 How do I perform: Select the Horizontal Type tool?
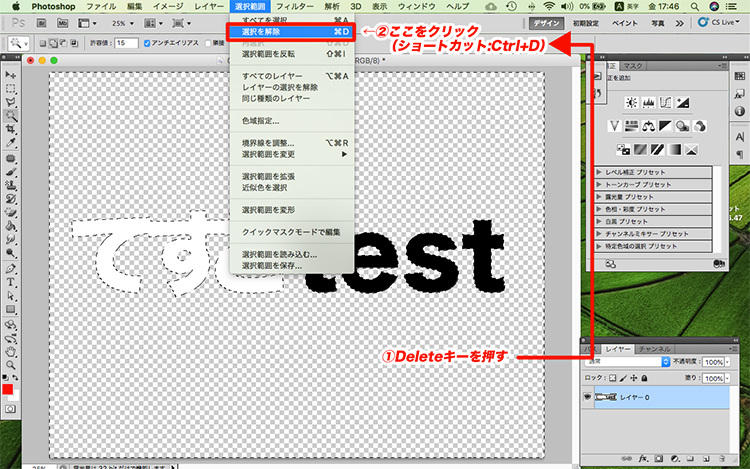pos(10,282)
